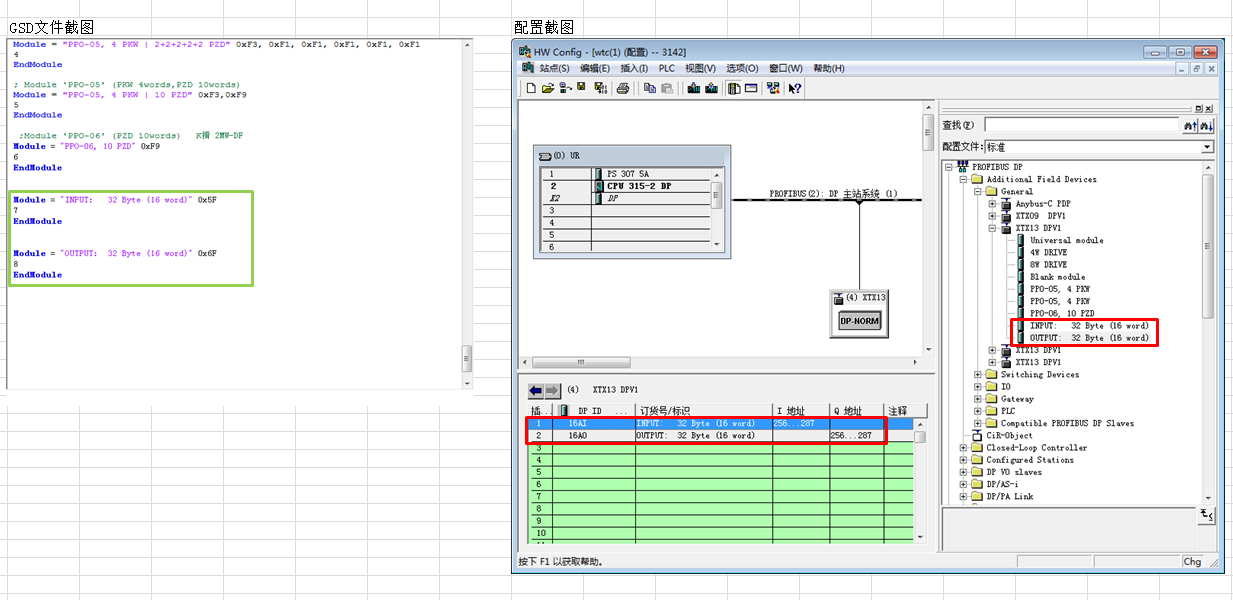The image size is (1233, 600).
Task: Select Blank module in catalog tree
Action: click(1057, 277)
